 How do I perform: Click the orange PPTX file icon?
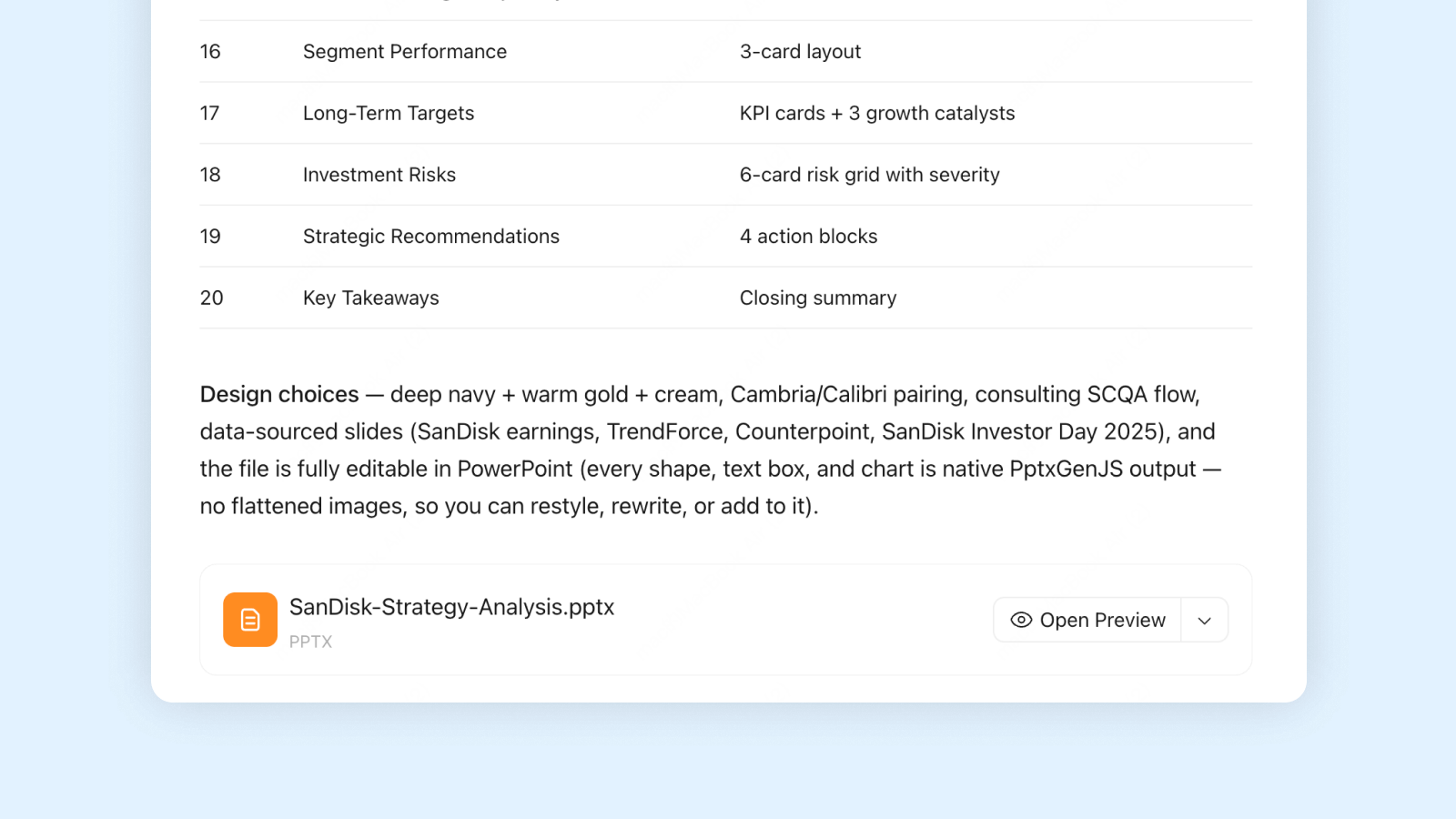point(250,620)
